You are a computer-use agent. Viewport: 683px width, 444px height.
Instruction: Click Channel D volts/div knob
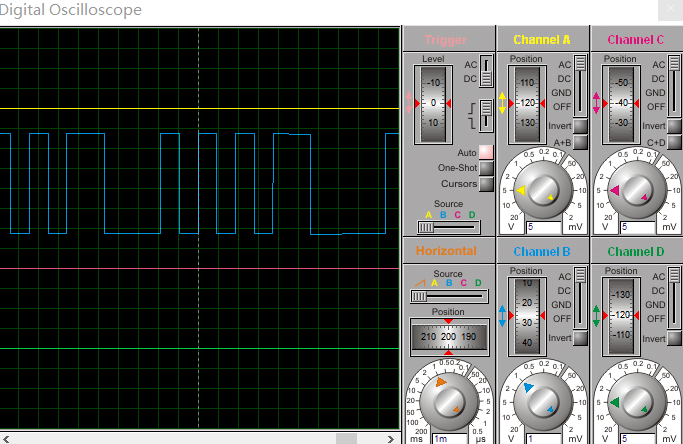(x=637, y=402)
